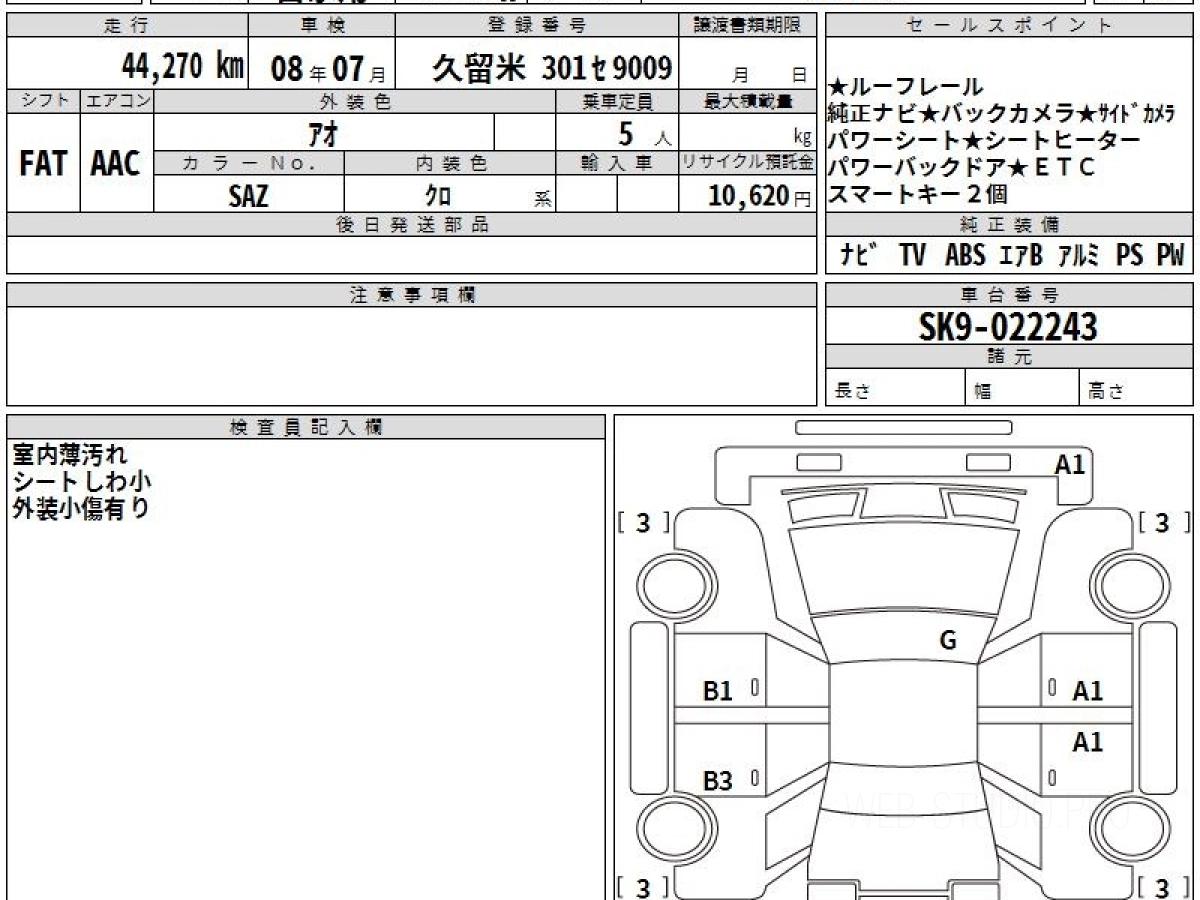The image size is (1200, 900).
Task: Click the カラーNo. header
Action: pos(250,163)
